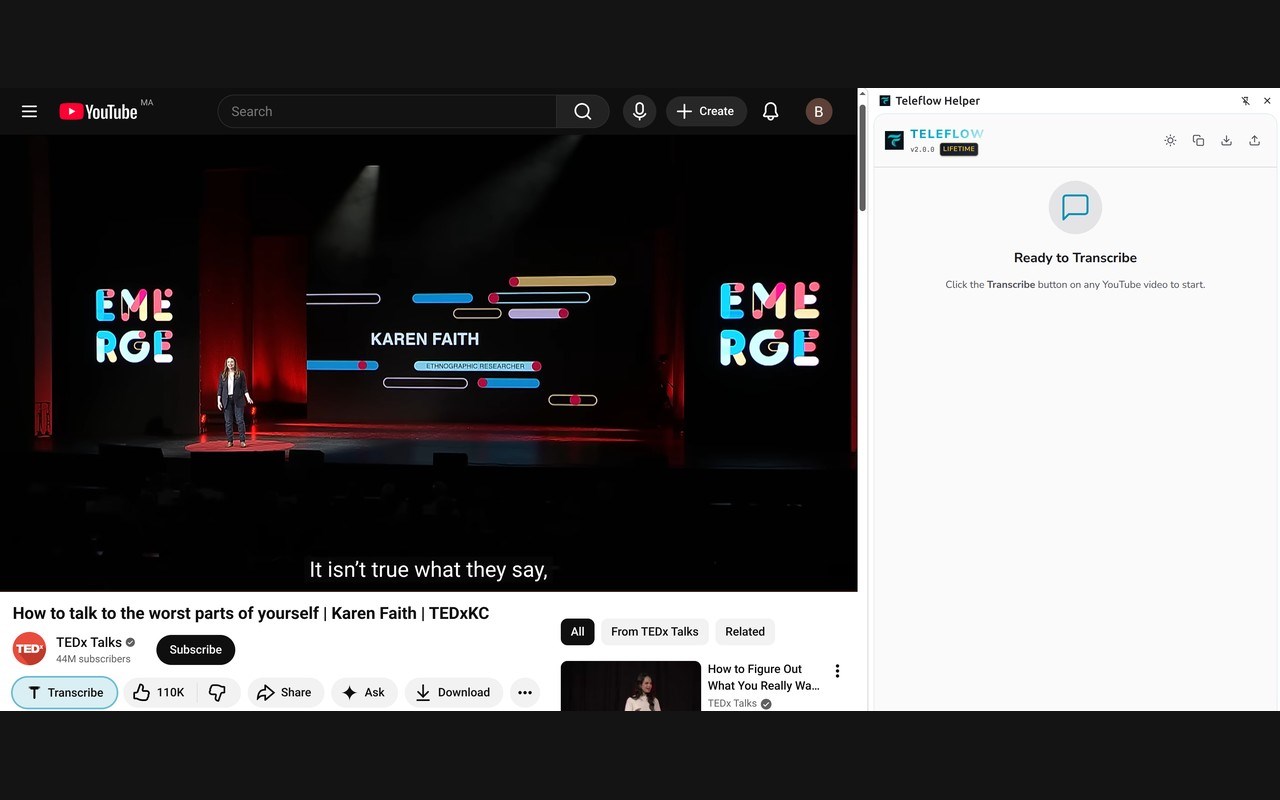Select the Related filter chip
The height and width of the screenshot is (800, 1280).
745,632
